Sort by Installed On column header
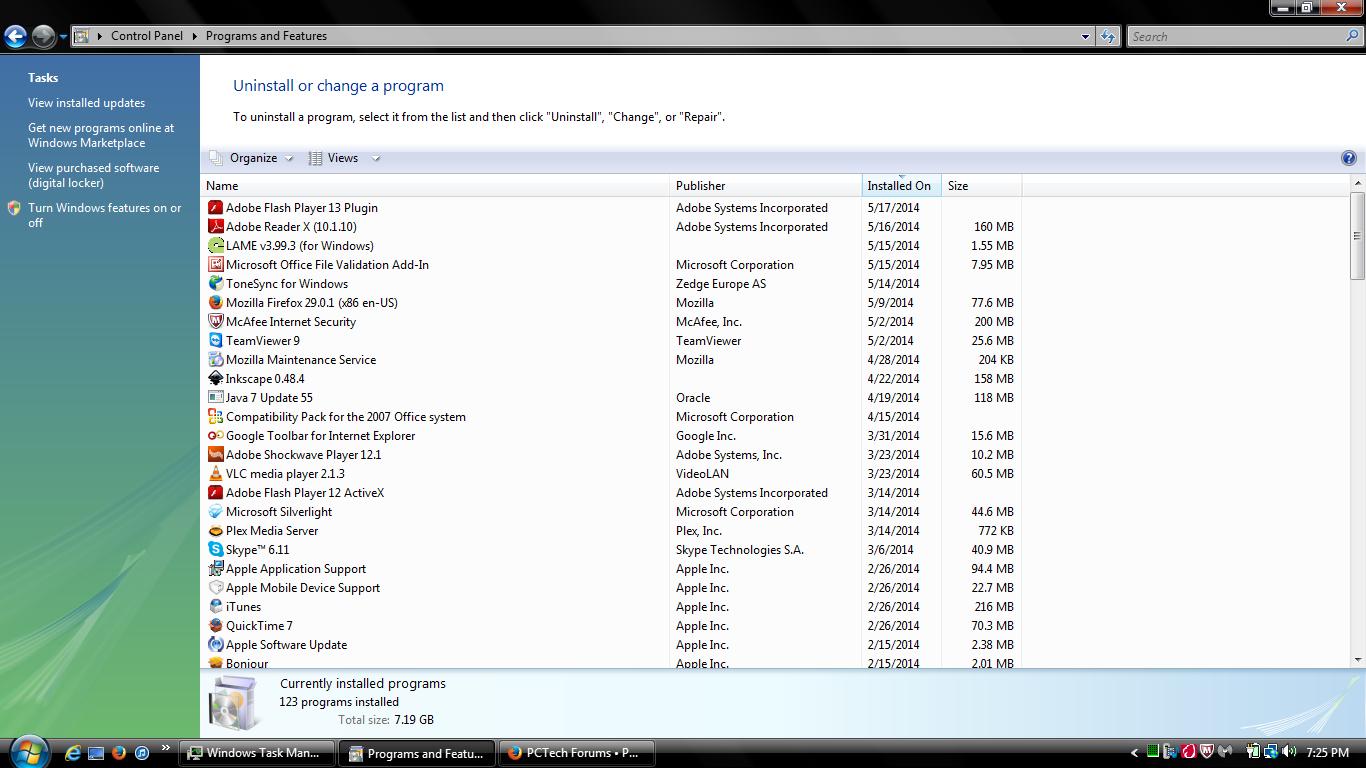Screen dimensions: 1366x768 [902, 186]
